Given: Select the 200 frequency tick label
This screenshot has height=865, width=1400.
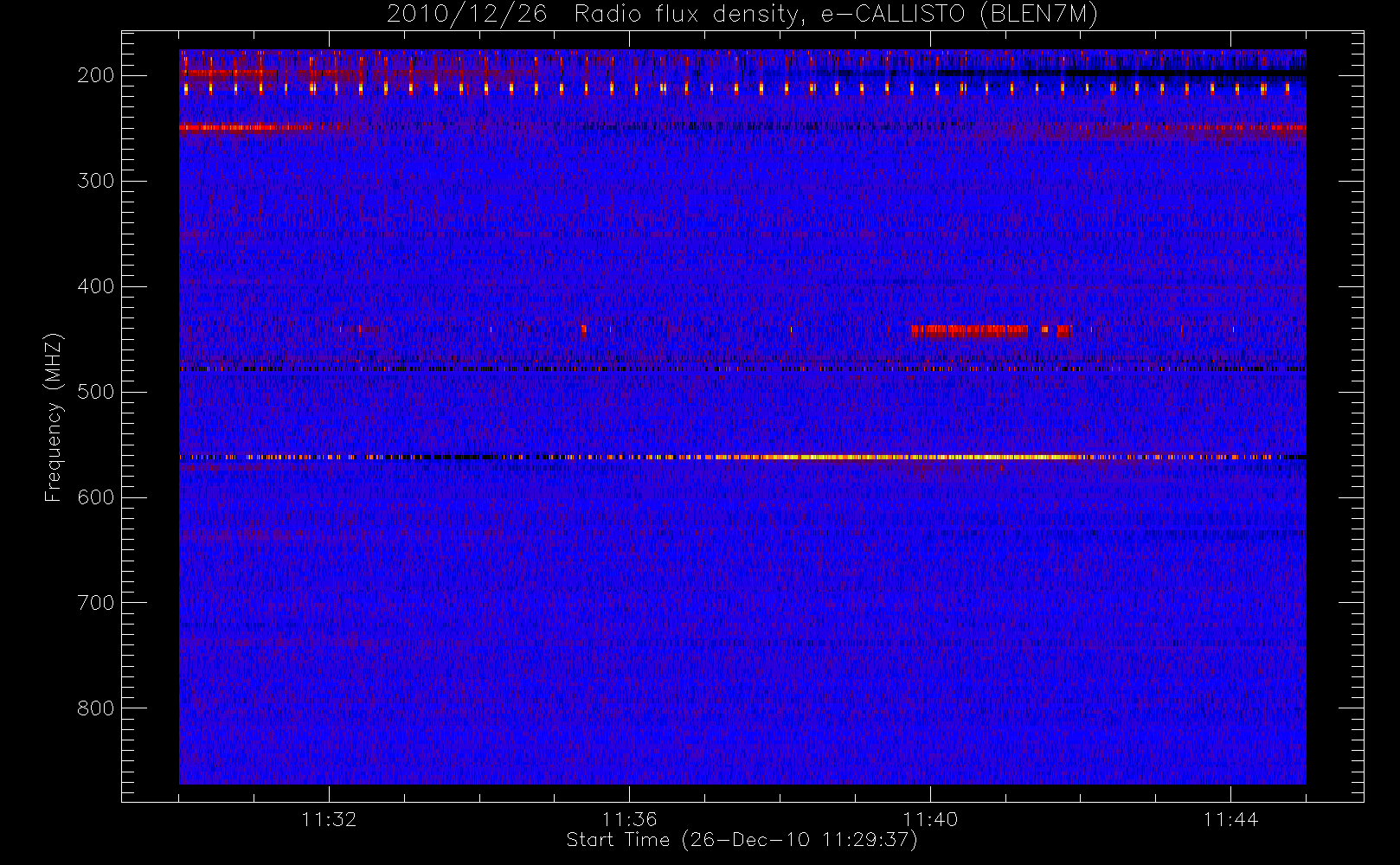Looking at the screenshot, I should click(x=96, y=75).
